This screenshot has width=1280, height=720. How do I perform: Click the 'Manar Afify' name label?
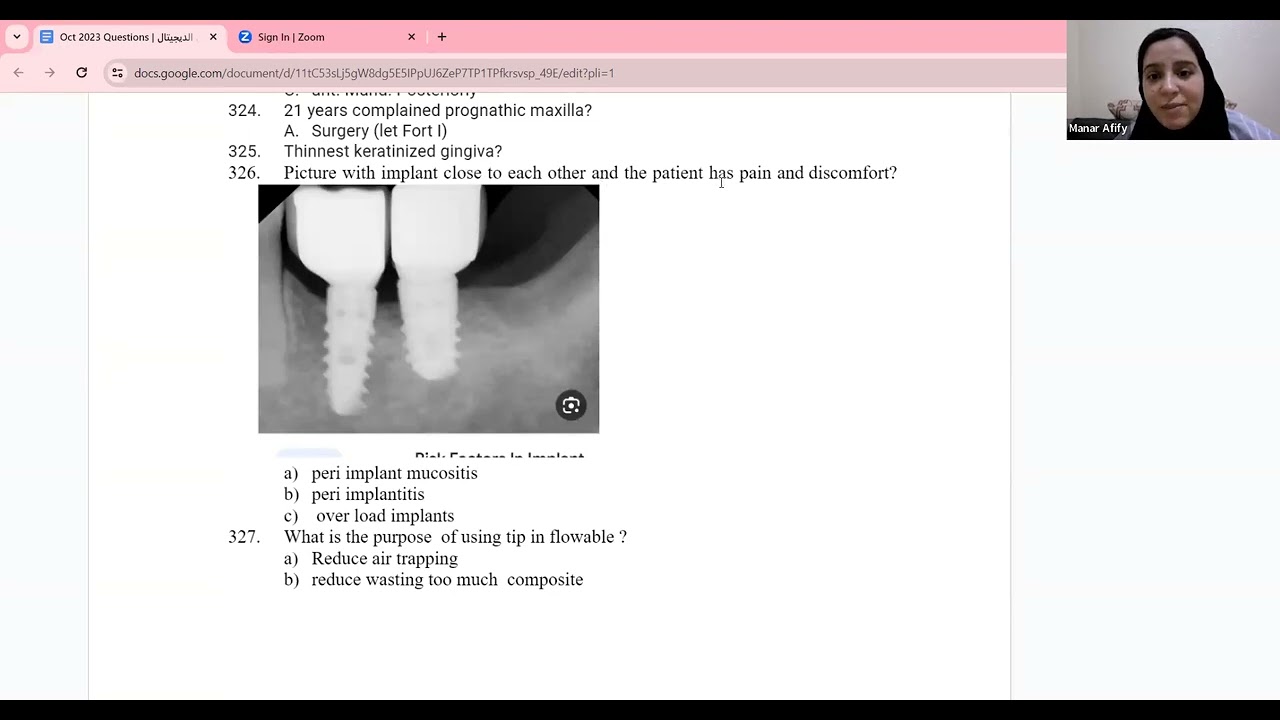click(x=1098, y=128)
